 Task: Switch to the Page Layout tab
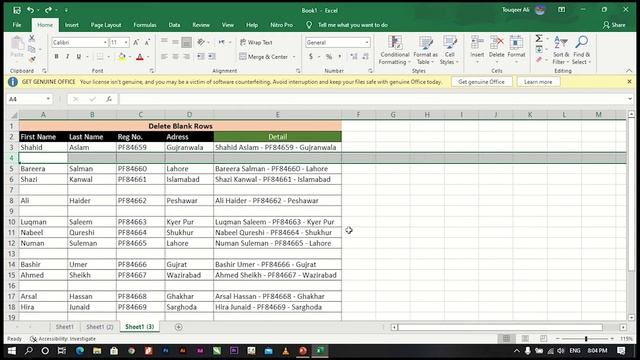[106, 25]
